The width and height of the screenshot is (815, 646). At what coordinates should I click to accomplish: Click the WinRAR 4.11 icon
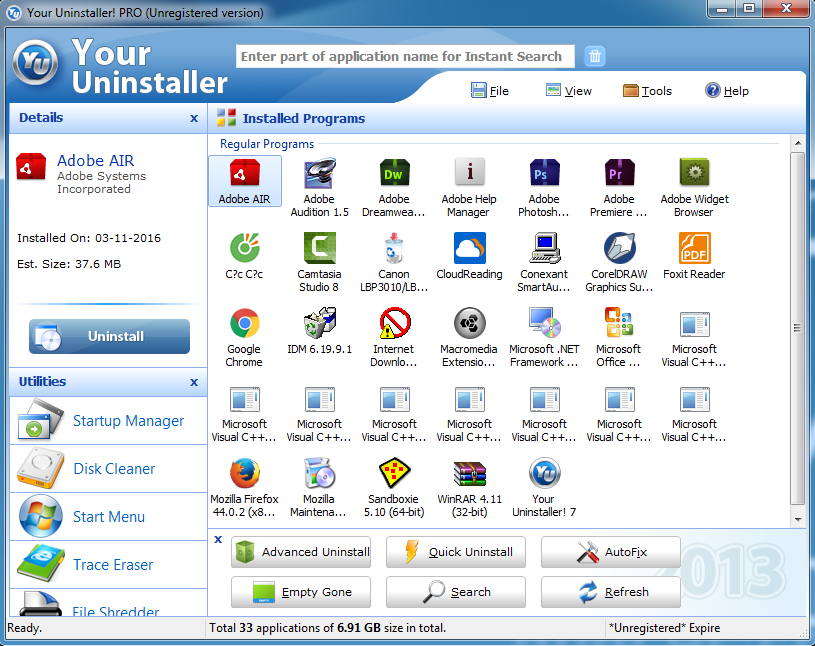tap(469, 474)
